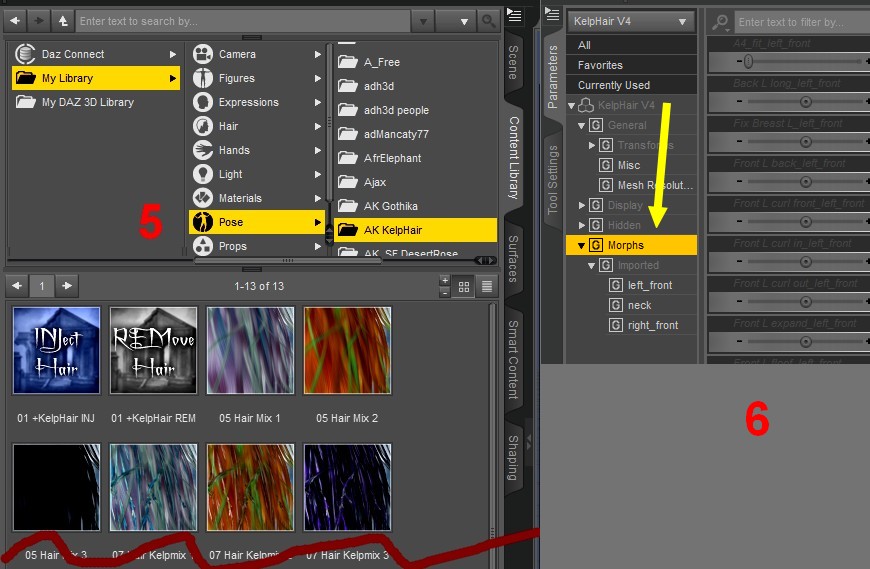This screenshot has width=870, height=569.
Task: Click the Light bulb category icon
Action: coord(203,174)
